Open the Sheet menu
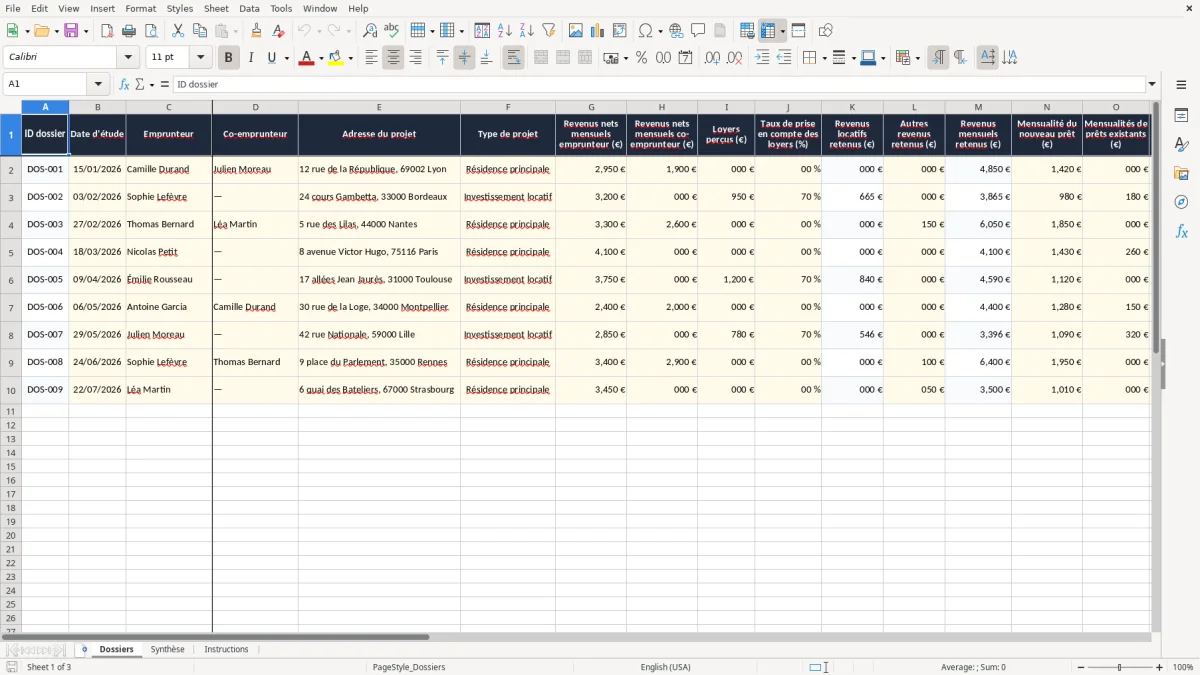This screenshot has height=675, width=1200. point(217,8)
